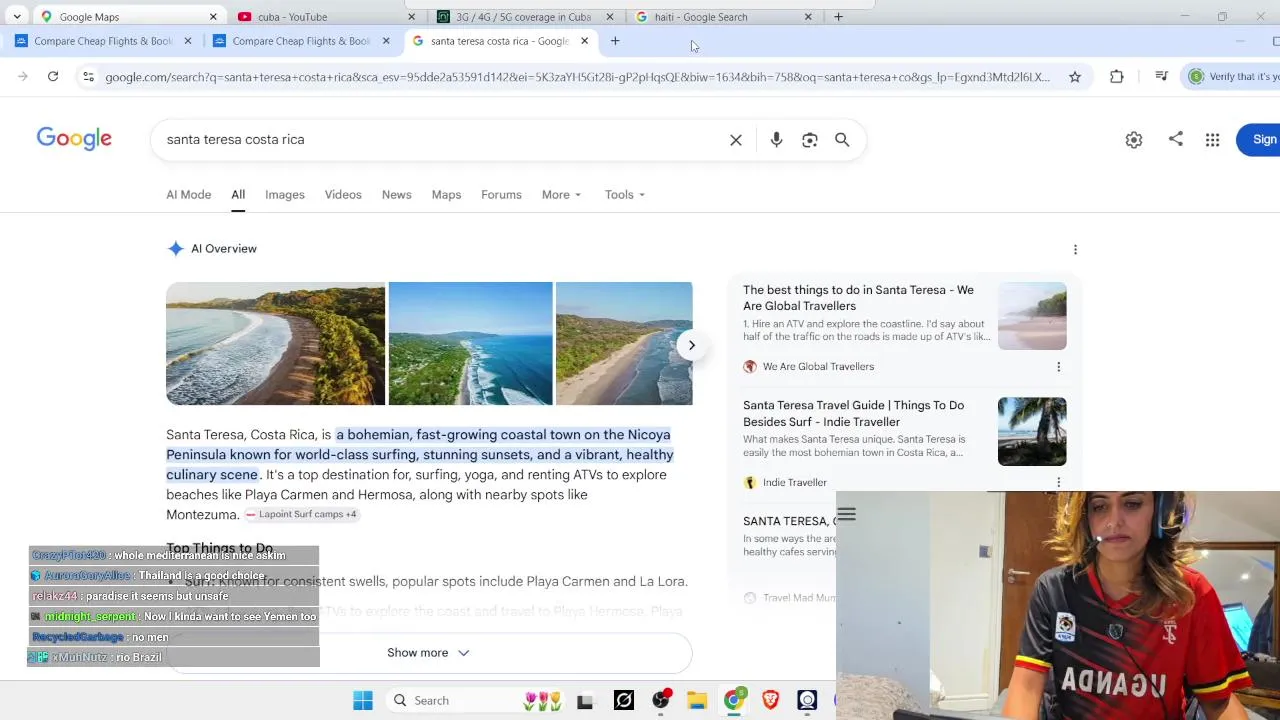
Task: Close the haiti - Google Search tab
Action: click(808, 17)
